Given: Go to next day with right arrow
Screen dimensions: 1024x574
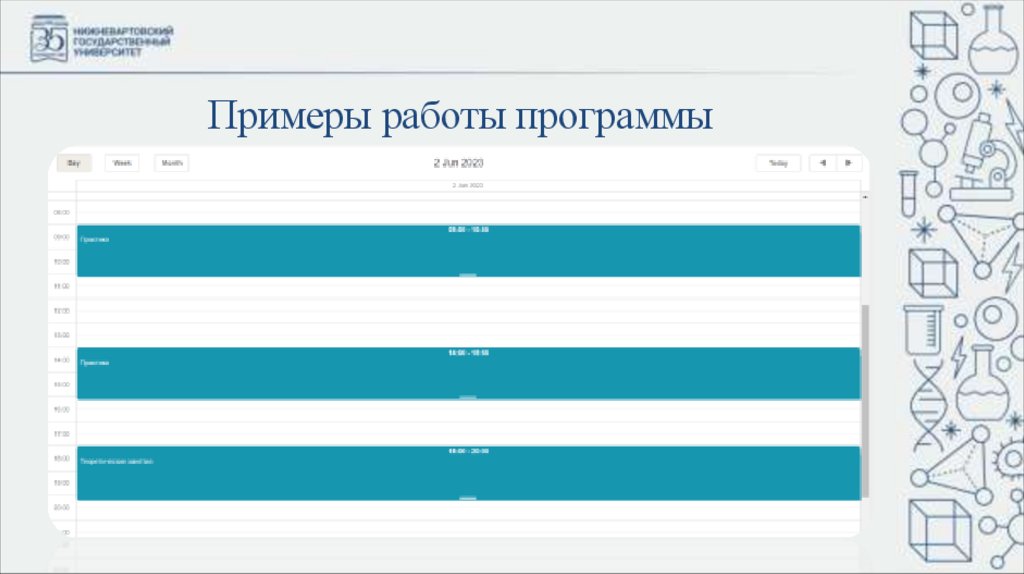Looking at the screenshot, I should [848, 163].
